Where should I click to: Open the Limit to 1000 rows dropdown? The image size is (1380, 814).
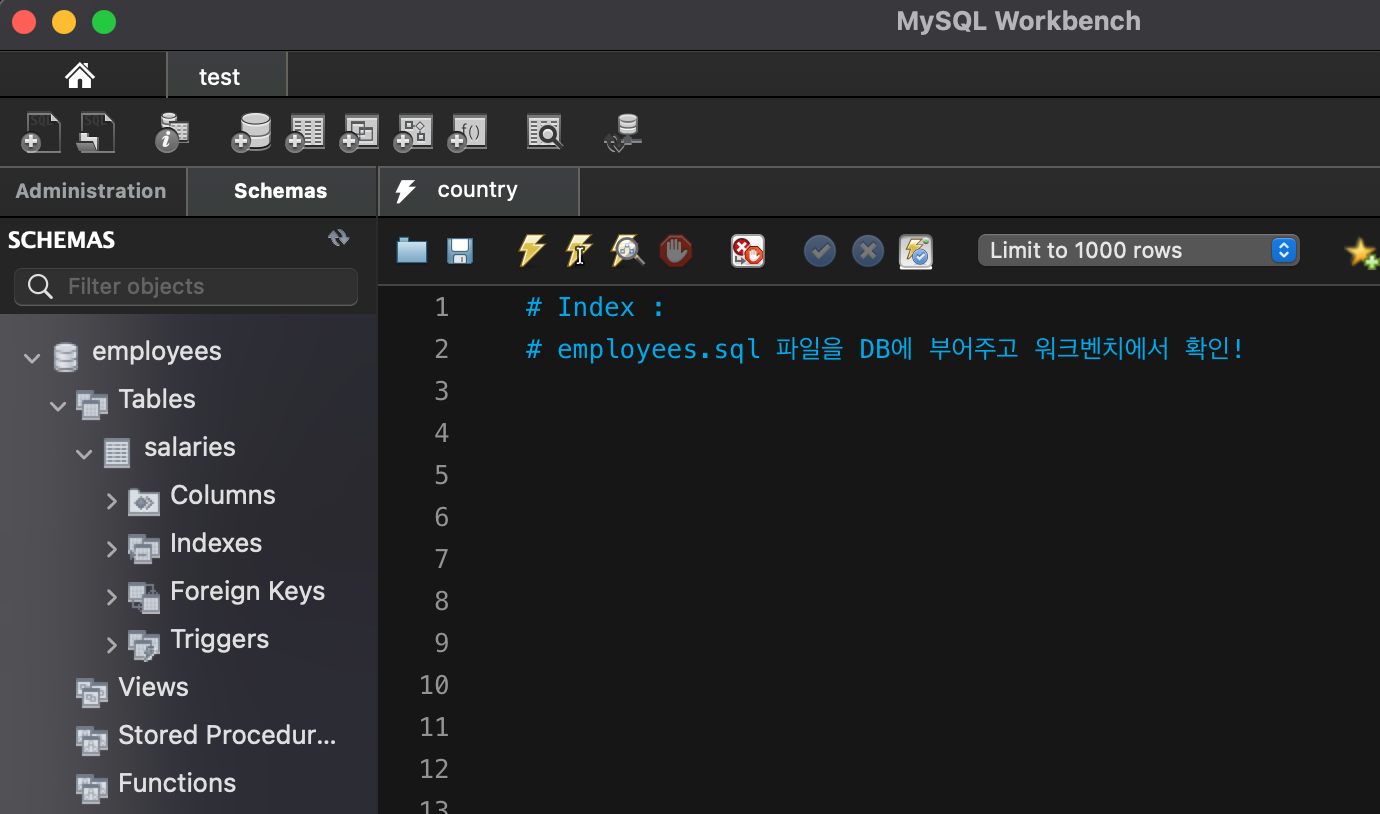(1138, 250)
